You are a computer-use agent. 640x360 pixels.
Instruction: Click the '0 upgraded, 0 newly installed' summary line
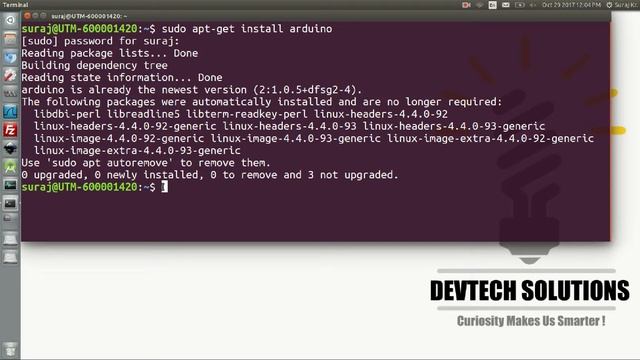click(210, 175)
